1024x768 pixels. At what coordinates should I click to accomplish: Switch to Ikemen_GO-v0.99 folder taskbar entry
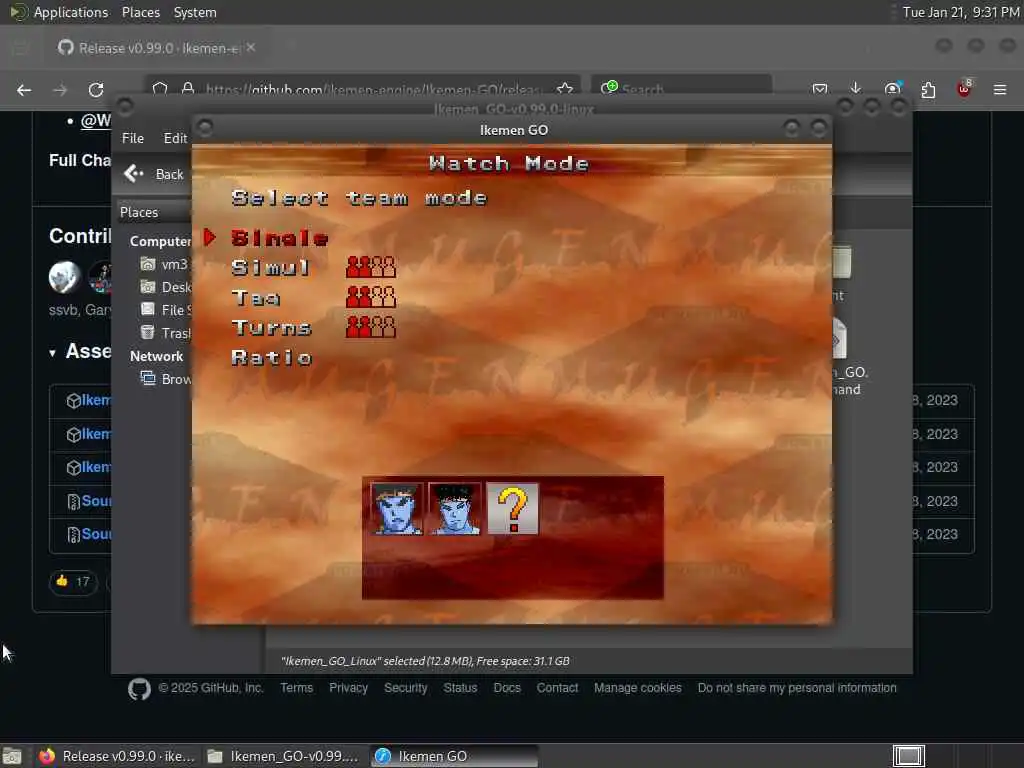coord(283,756)
